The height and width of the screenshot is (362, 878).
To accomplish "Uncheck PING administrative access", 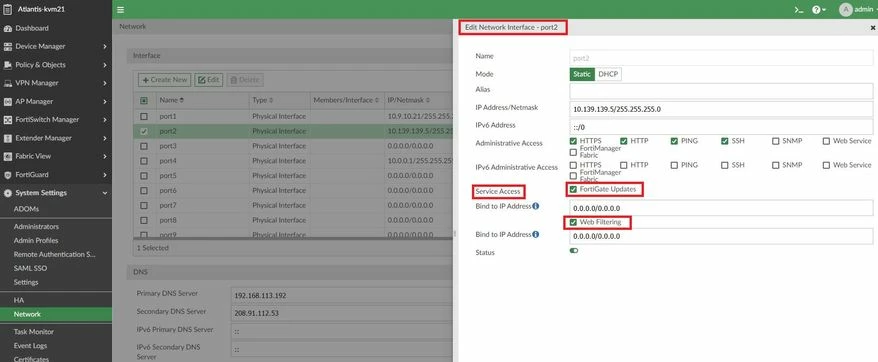I will click(x=674, y=141).
